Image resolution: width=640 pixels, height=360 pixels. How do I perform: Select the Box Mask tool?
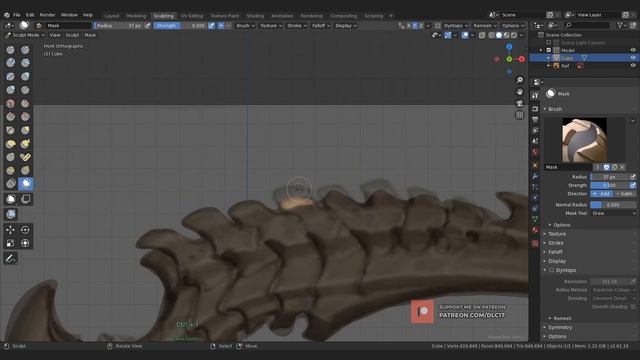(x=11, y=199)
